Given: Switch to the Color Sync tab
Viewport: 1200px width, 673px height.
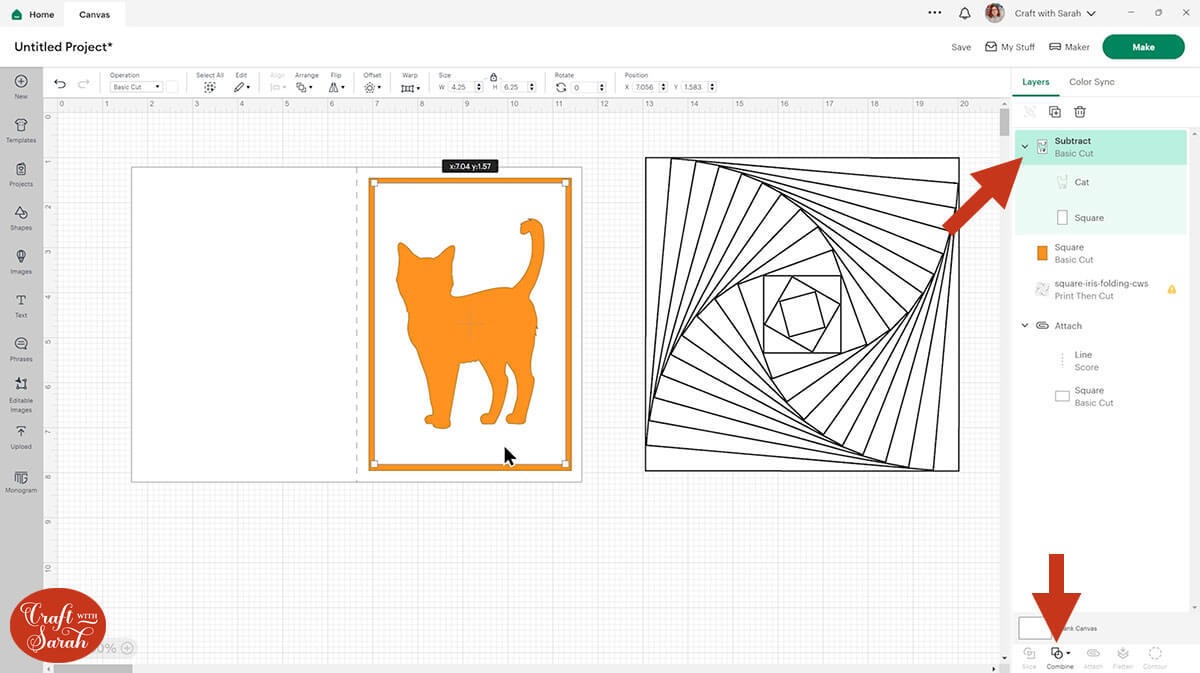Looking at the screenshot, I should [1091, 82].
